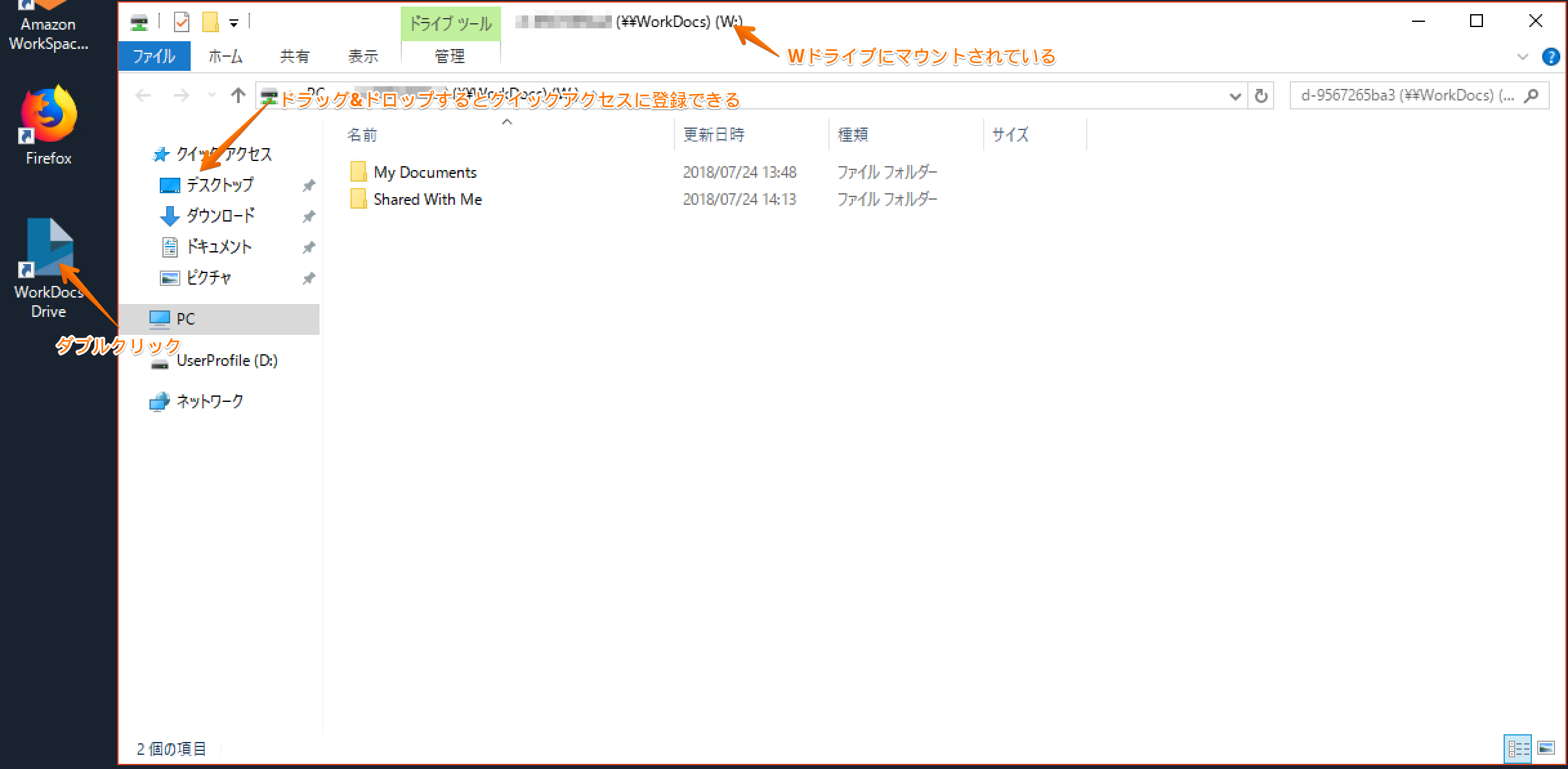Screen dimensions: 1568x769
Task: Select the My Documents folder
Action: (425, 173)
